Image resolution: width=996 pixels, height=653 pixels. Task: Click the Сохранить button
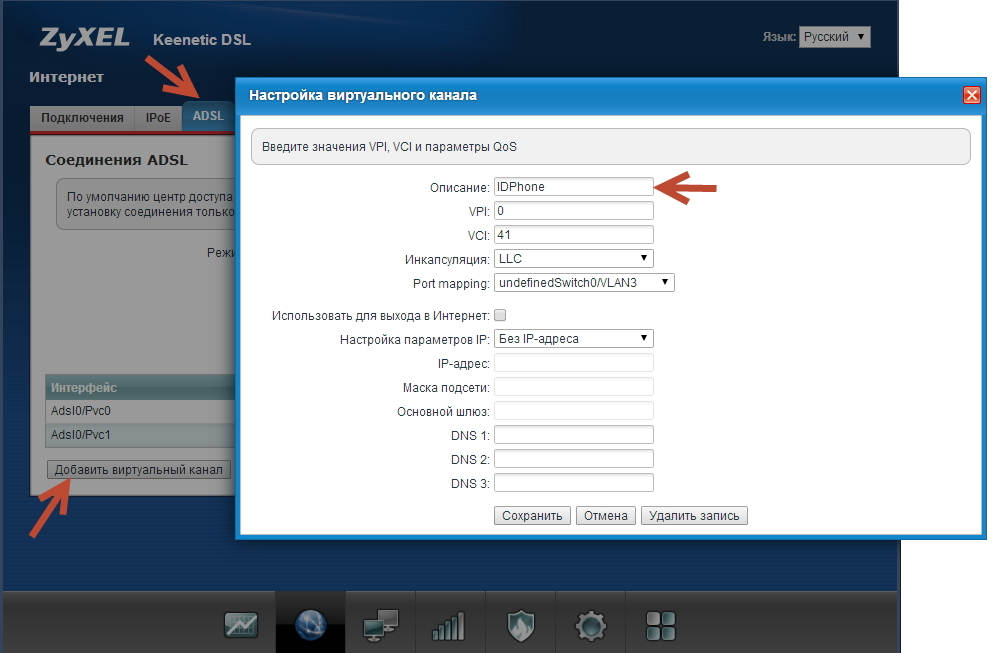click(532, 516)
